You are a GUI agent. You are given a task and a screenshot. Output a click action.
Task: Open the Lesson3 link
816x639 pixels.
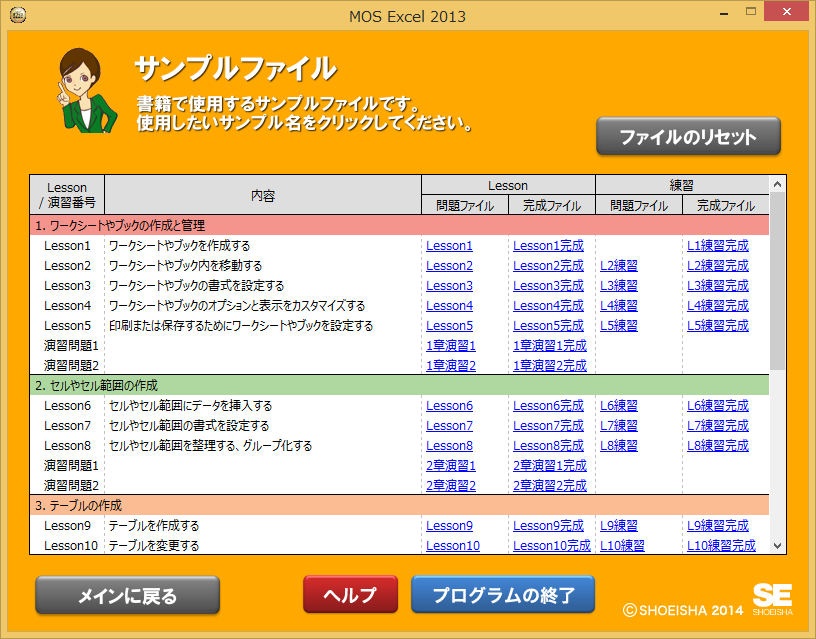pos(449,286)
